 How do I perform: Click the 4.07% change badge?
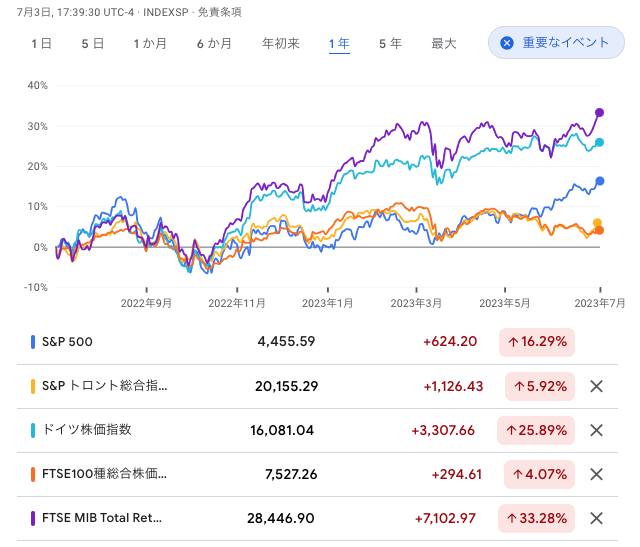539,474
